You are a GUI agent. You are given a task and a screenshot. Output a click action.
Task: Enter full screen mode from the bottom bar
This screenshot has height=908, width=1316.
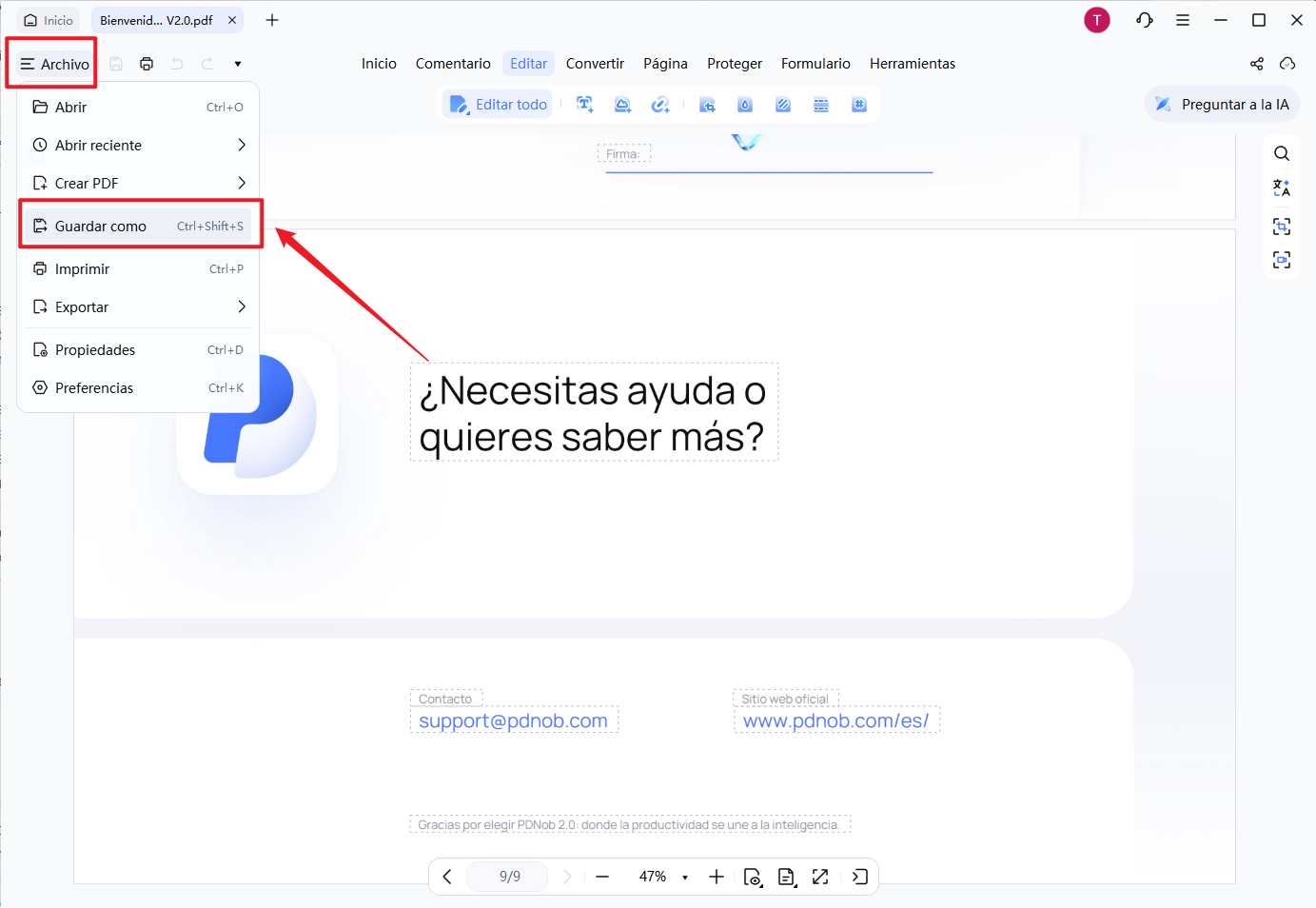(820, 877)
